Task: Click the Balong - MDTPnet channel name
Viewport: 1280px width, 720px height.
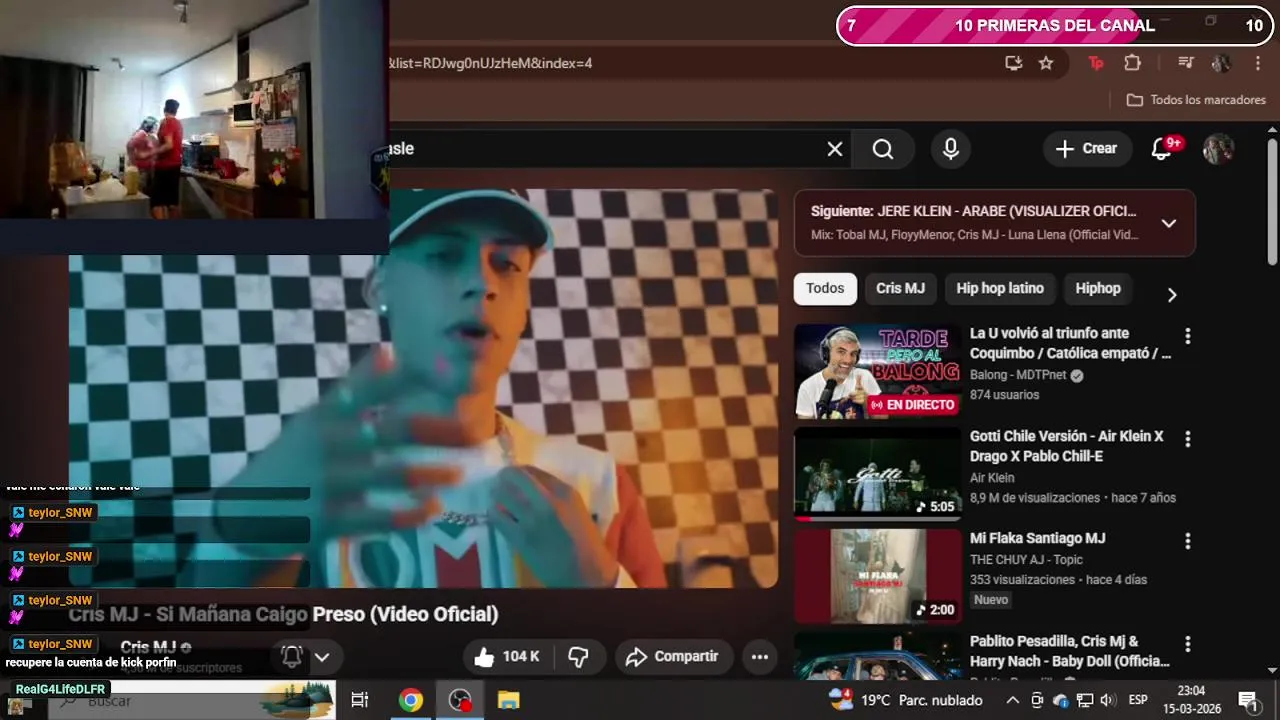Action: pos(1019,375)
